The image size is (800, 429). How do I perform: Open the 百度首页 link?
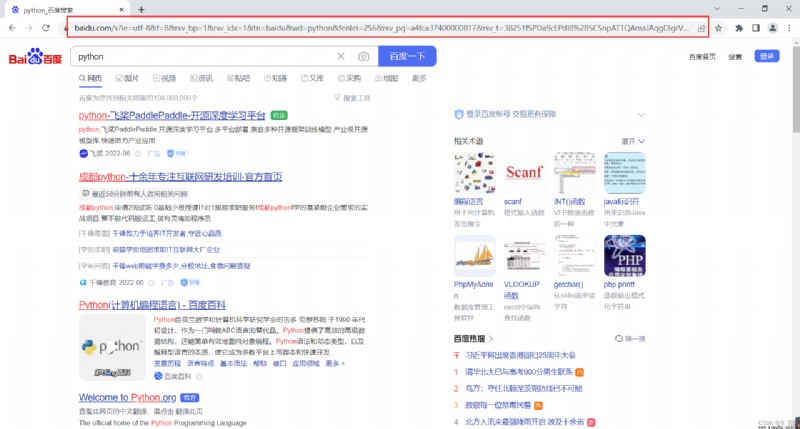coord(702,57)
